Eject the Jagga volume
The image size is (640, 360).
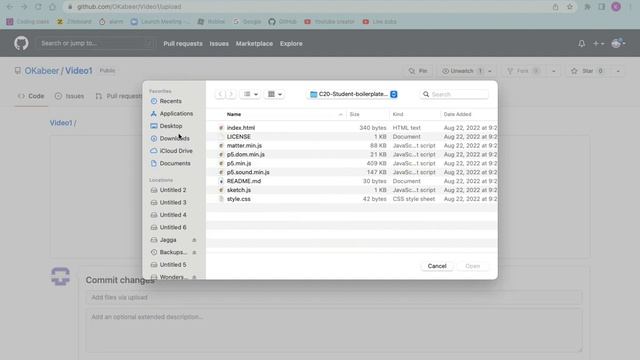coord(194,240)
